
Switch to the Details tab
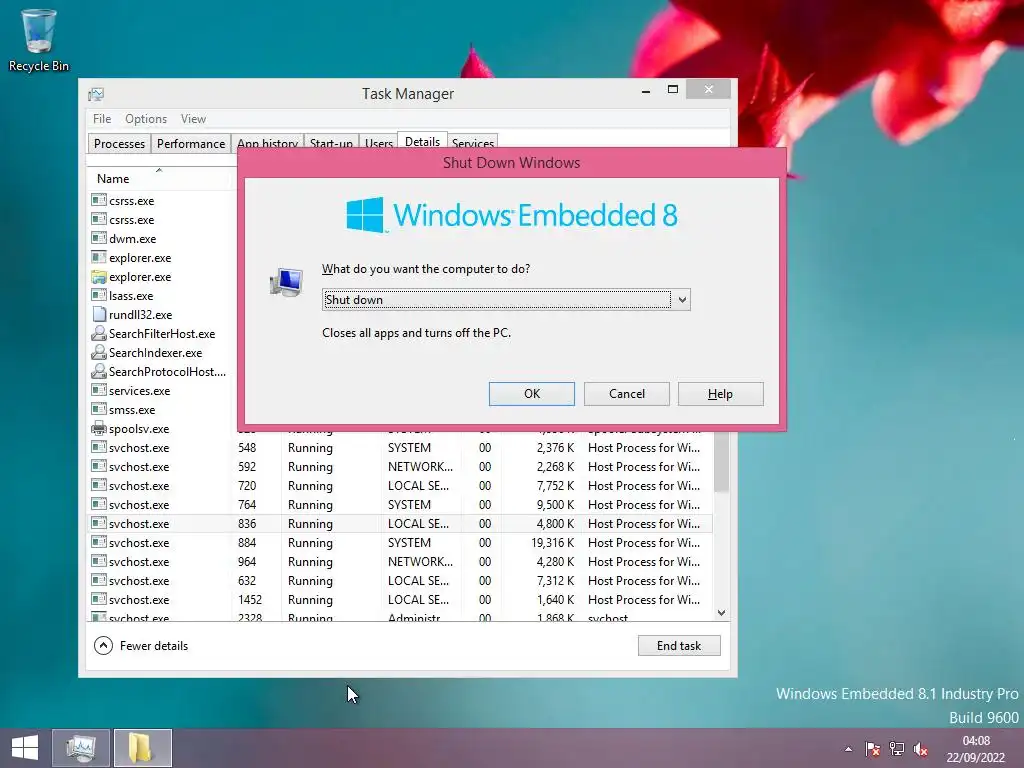coord(423,141)
